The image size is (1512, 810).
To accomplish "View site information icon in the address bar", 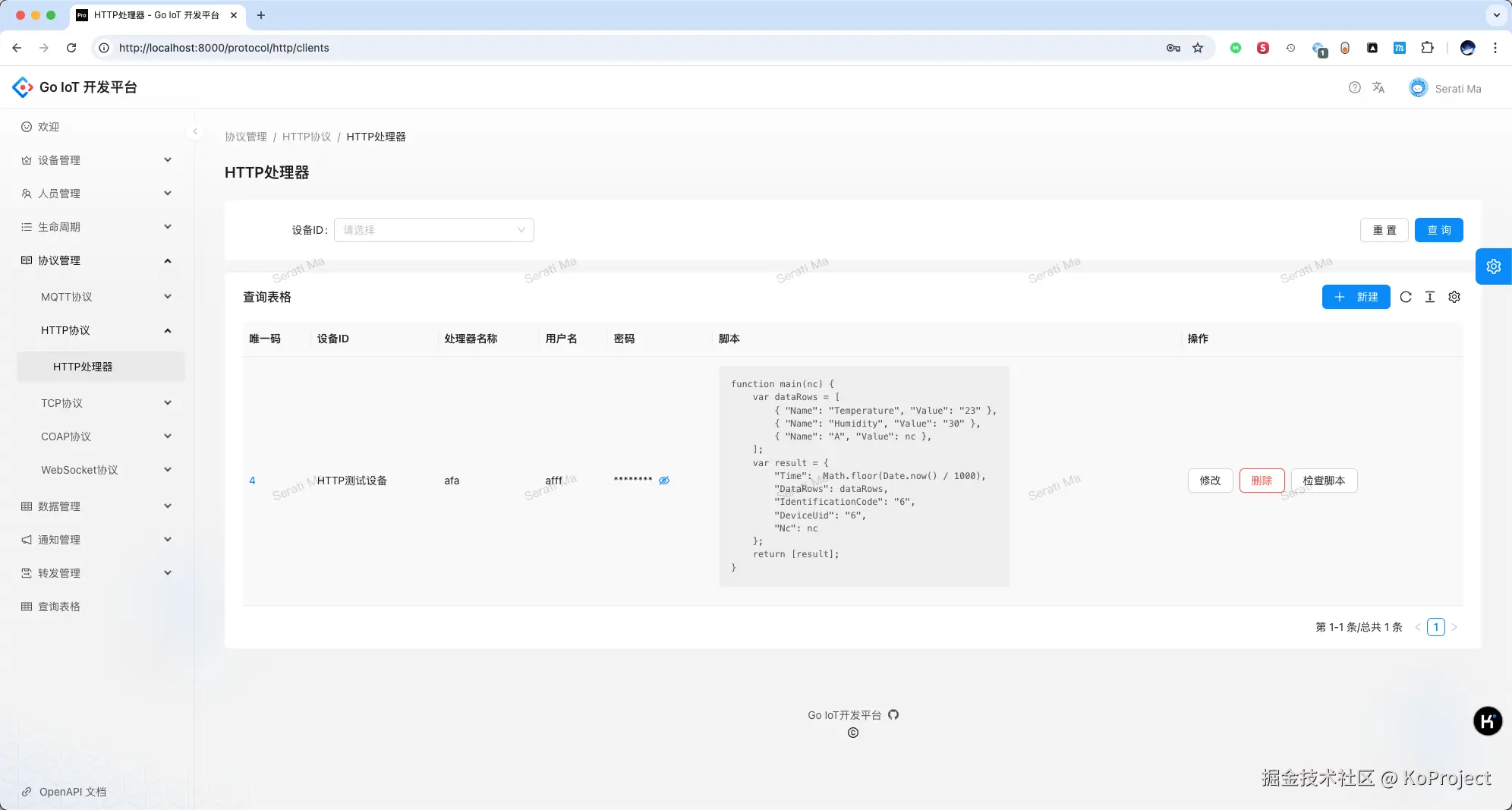I will 104,48.
